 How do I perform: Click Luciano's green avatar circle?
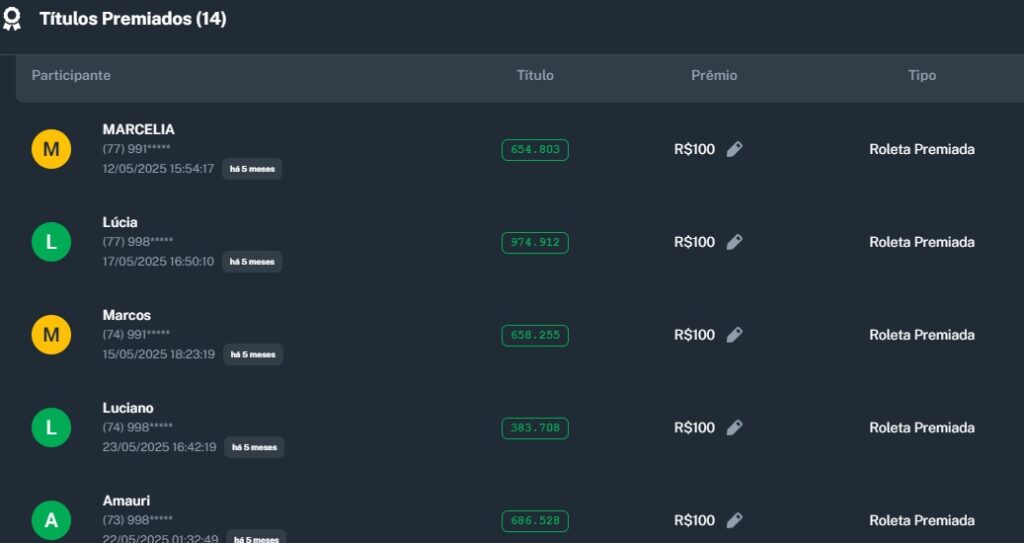[x=51, y=428]
